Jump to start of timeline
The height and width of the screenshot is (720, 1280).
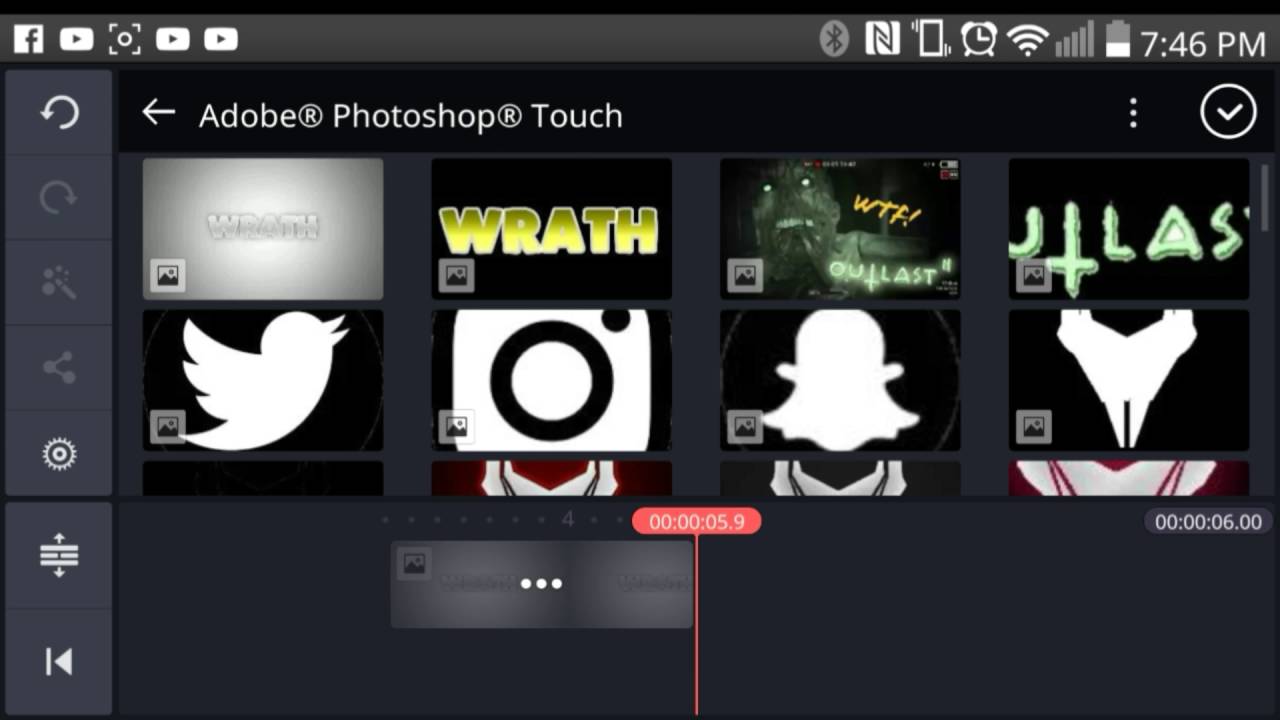[x=59, y=661]
